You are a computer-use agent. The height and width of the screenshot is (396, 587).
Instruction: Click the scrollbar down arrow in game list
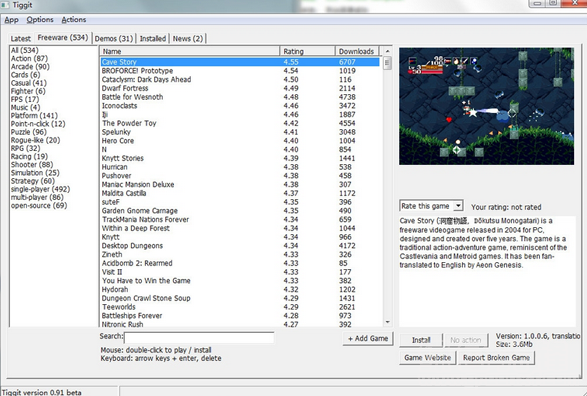pos(387,322)
